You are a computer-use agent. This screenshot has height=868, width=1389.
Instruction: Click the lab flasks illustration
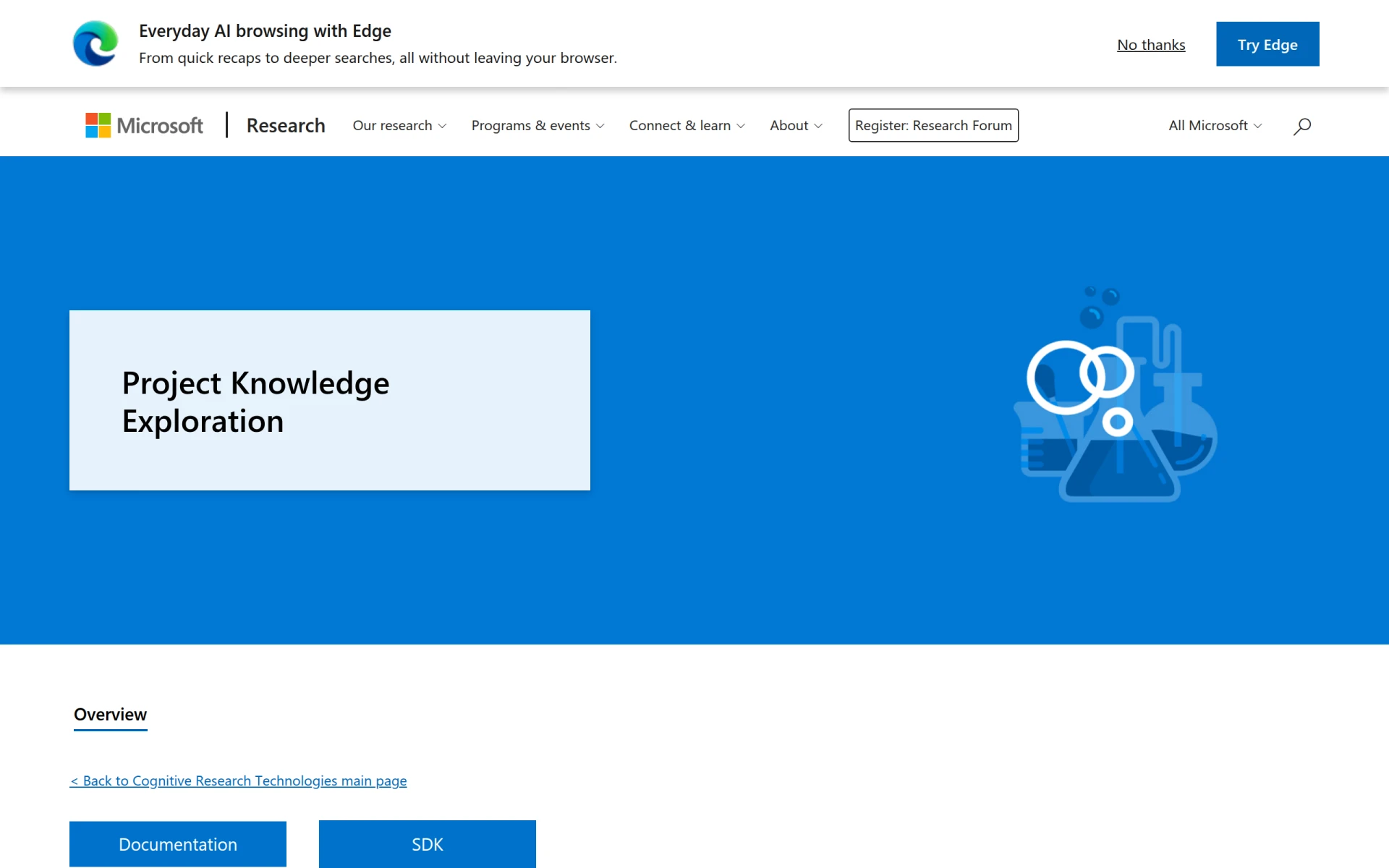click(x=1116, y=393)
